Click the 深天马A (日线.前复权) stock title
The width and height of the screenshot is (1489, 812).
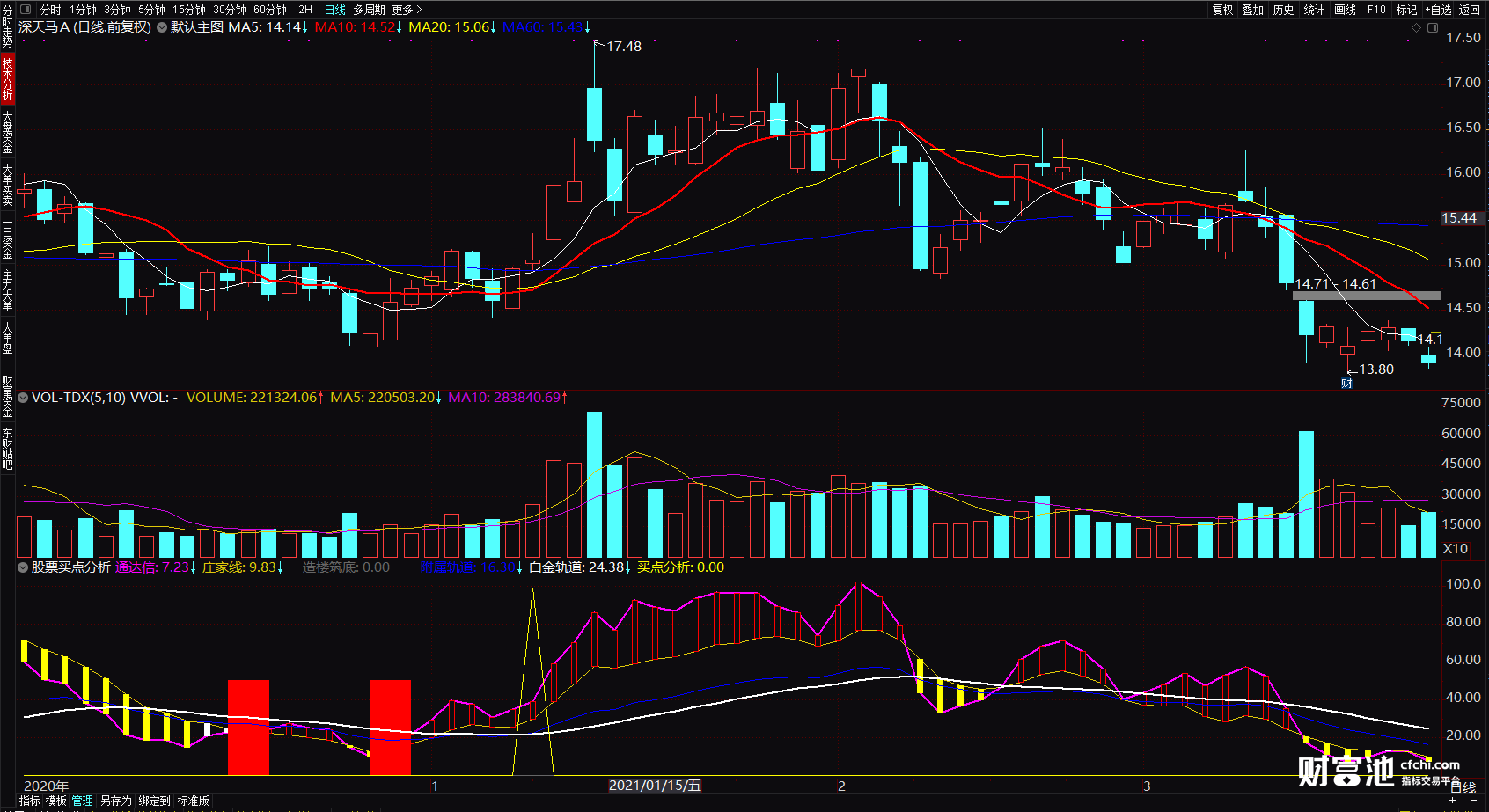coord(85,27)
